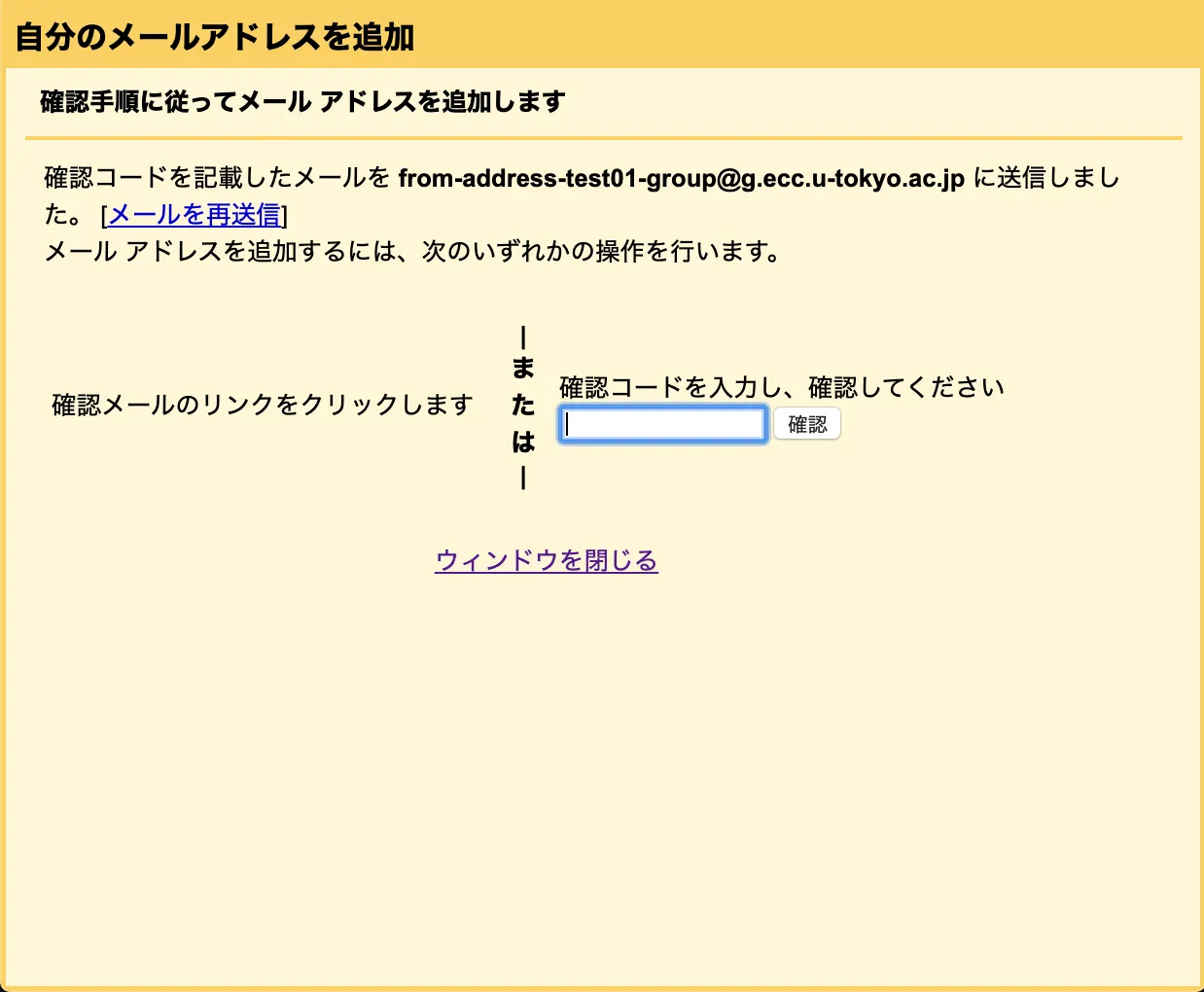
Task: Click the yellow divider line under the subheading
Action: click(x=603, y=138)
